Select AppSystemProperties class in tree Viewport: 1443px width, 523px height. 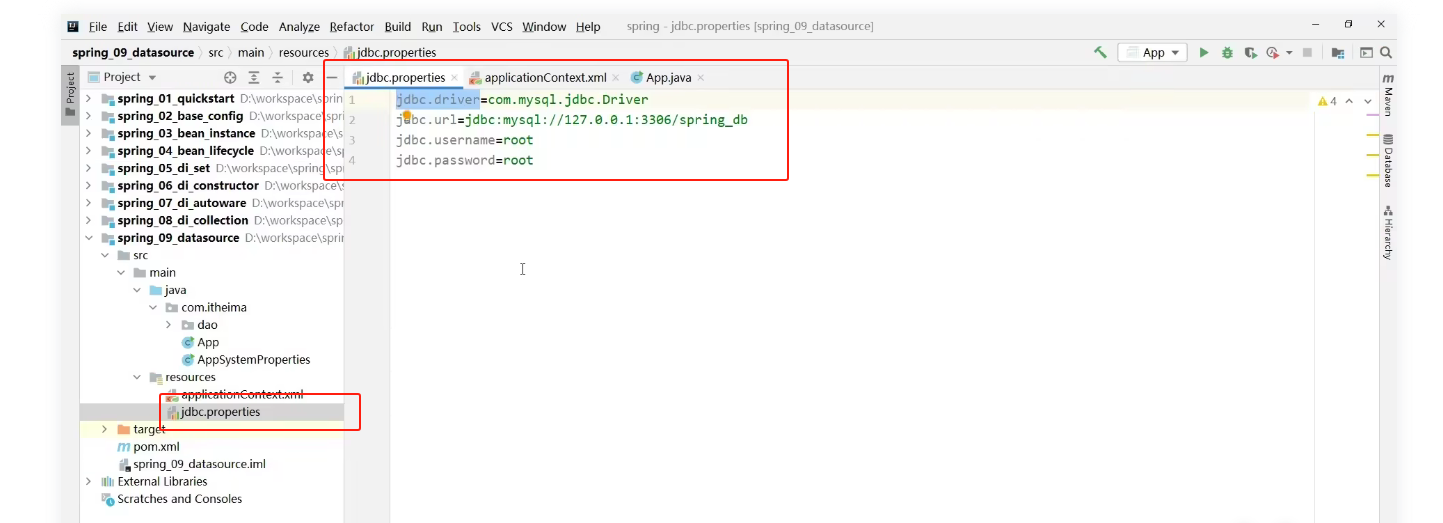[245, 360]
